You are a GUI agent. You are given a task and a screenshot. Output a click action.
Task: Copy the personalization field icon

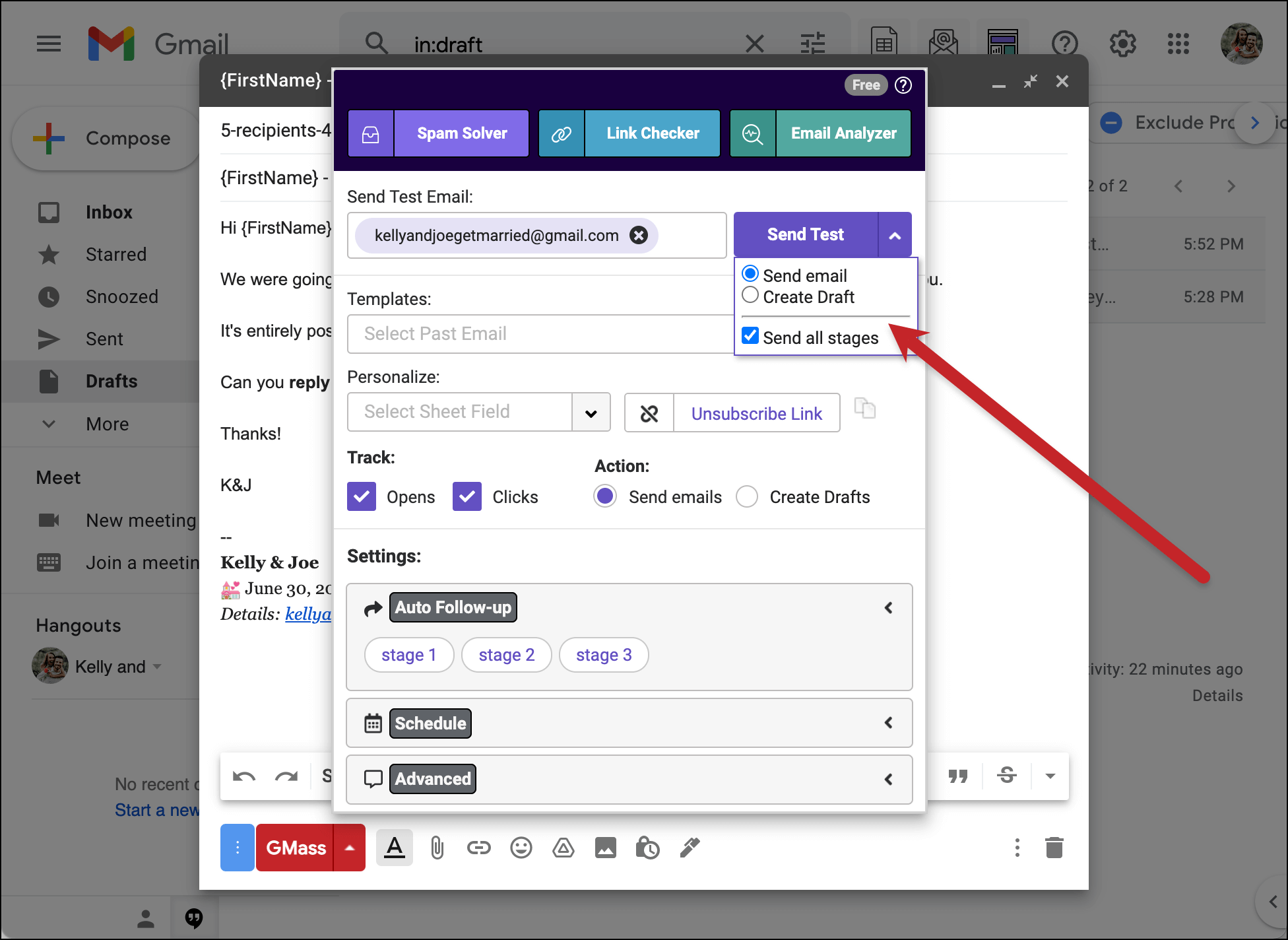tap(865, 408)
